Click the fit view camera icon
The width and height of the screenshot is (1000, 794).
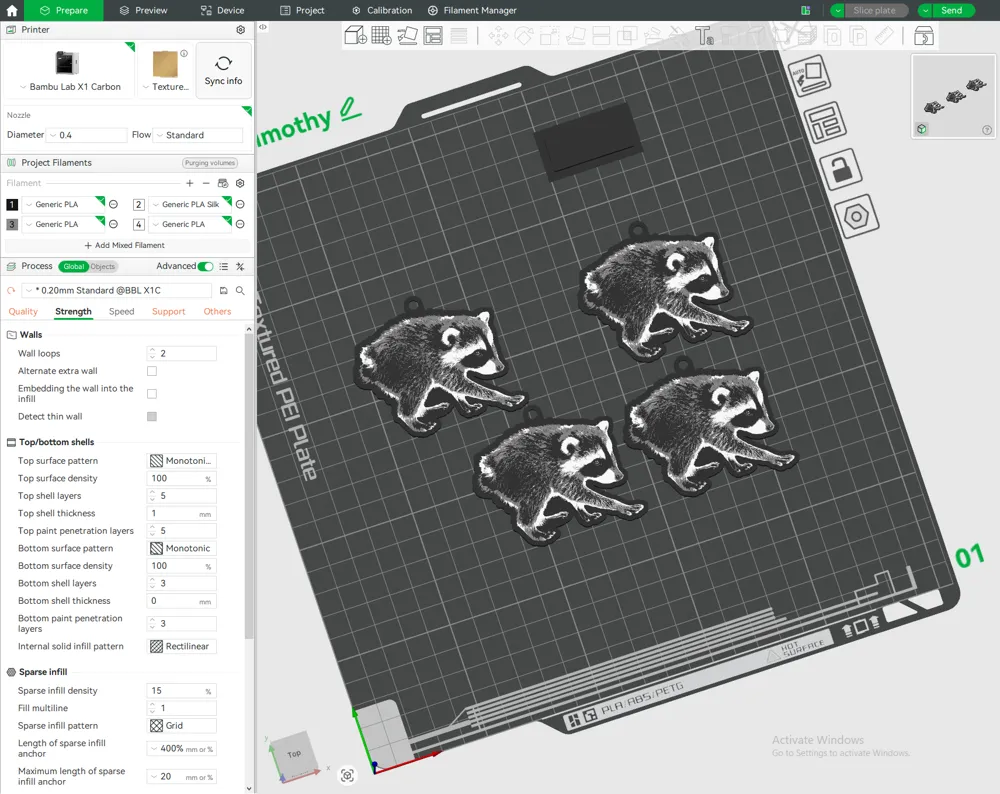(347, 776)
